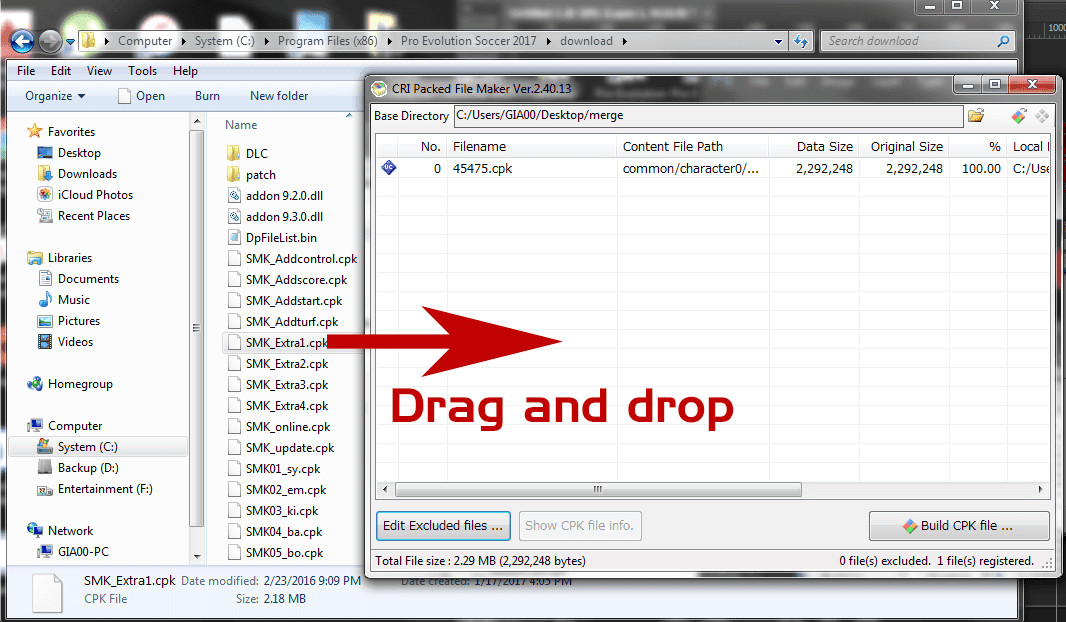This screenshot has height=622, width=1066.
Task: Select the blue diamond icon beside entry 45475.cpk
Action: (x=388, y=168)
